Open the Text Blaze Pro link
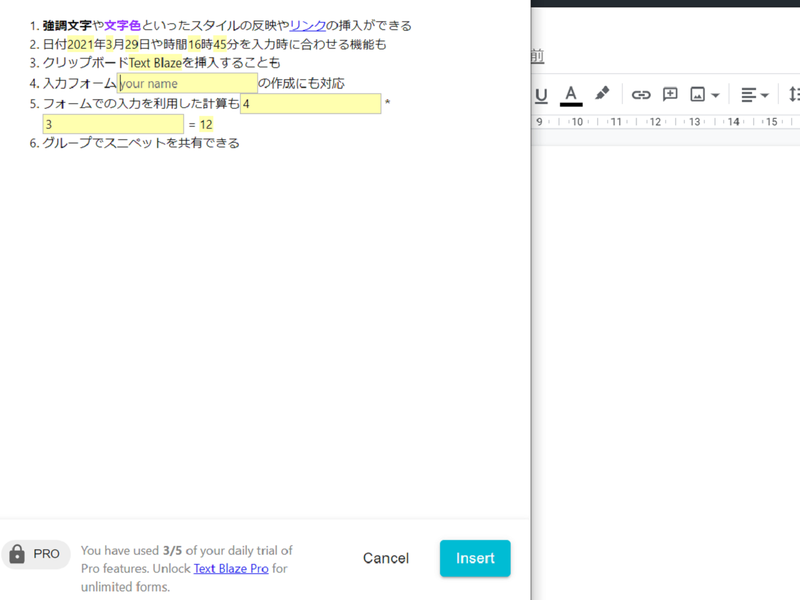 [231, 568]
